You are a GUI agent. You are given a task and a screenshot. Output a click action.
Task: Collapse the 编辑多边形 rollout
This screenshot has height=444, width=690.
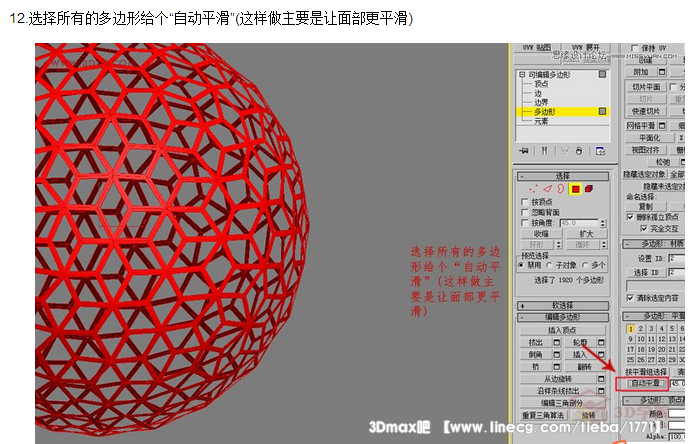563,317
